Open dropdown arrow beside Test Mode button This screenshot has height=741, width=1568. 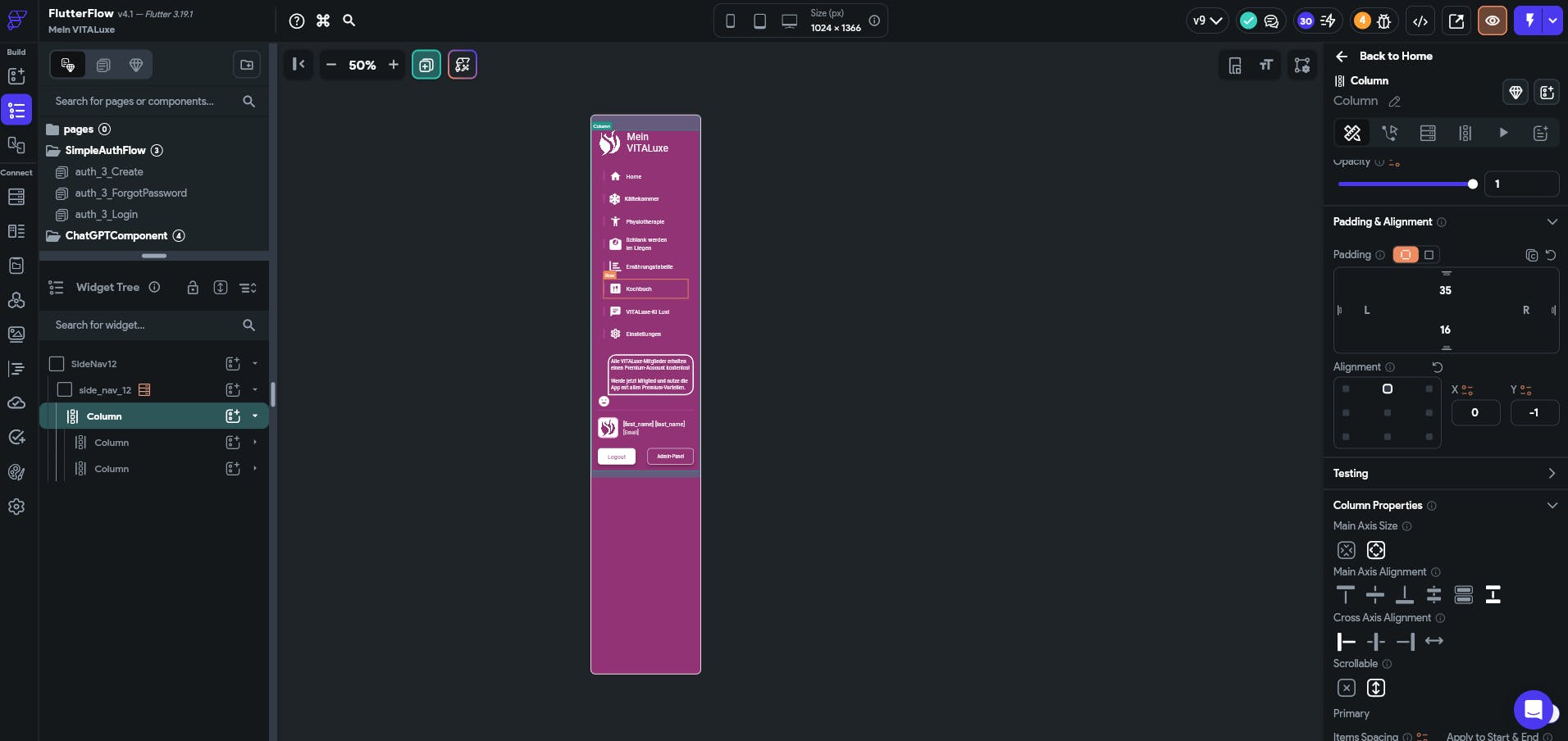point(1552,21)
